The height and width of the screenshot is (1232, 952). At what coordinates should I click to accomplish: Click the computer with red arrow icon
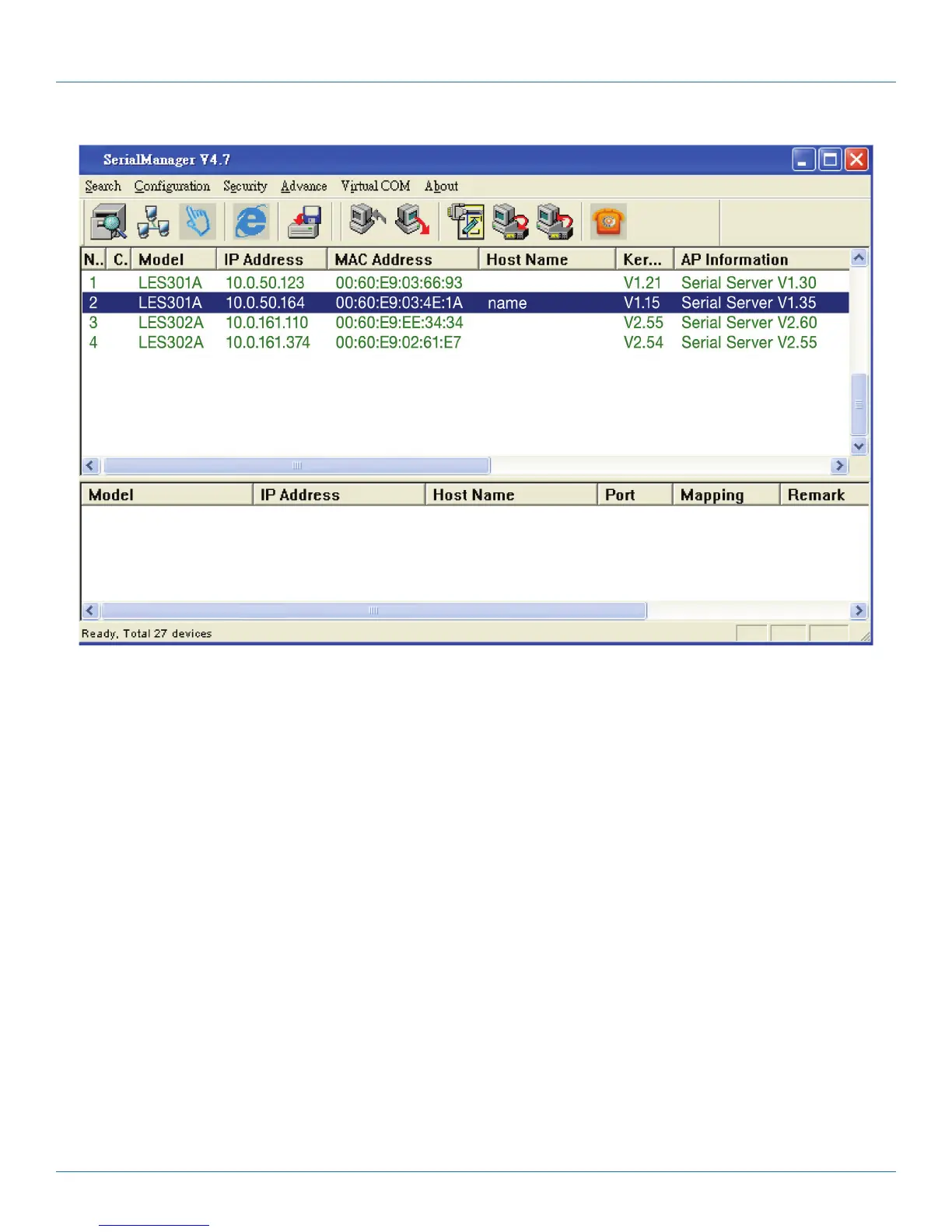412,221
